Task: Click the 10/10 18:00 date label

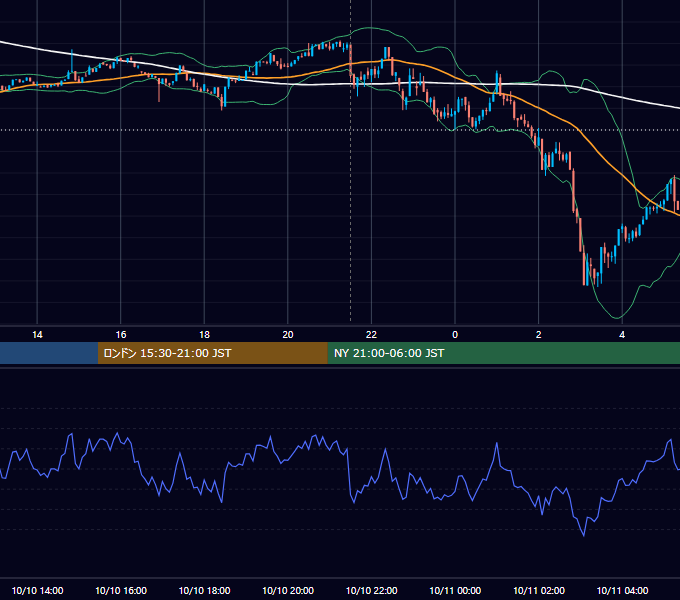Action: tap(204, 590)
